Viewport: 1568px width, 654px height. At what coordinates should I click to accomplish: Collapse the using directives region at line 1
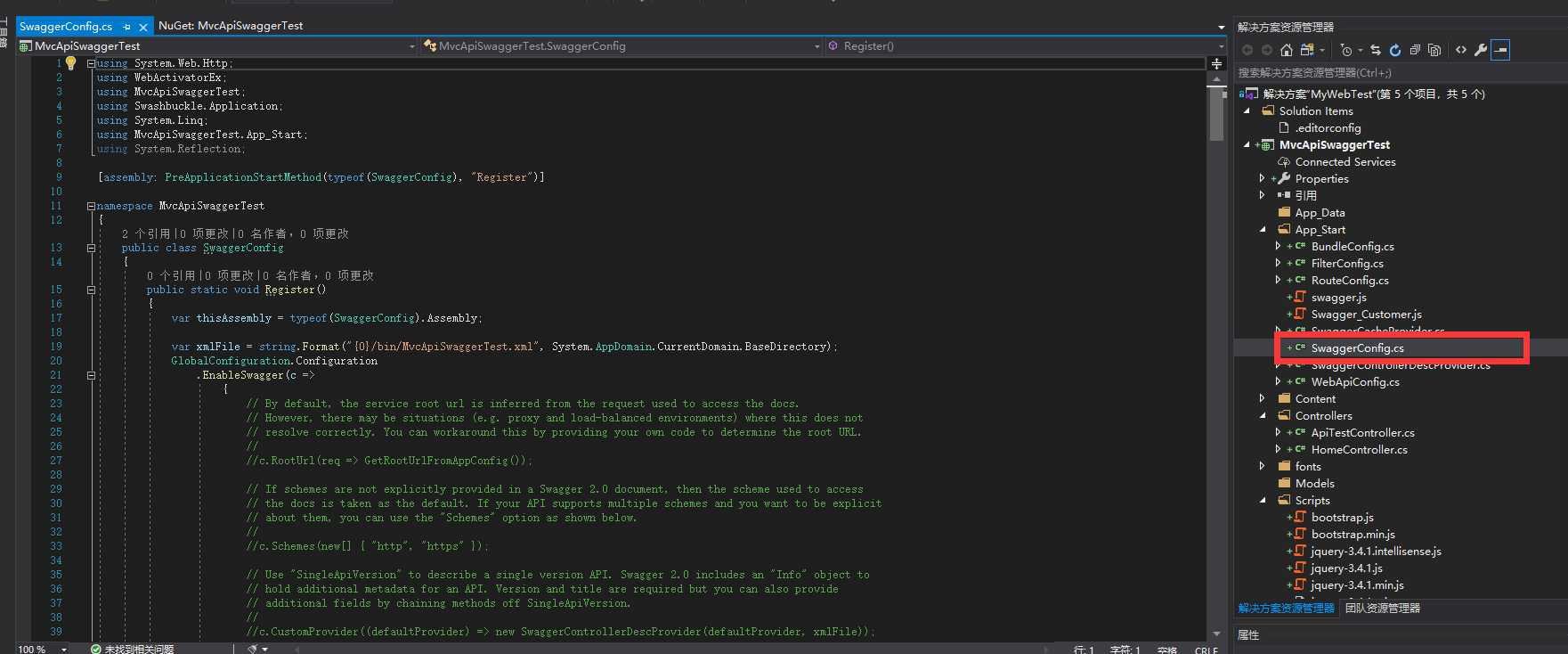[91, 63]
